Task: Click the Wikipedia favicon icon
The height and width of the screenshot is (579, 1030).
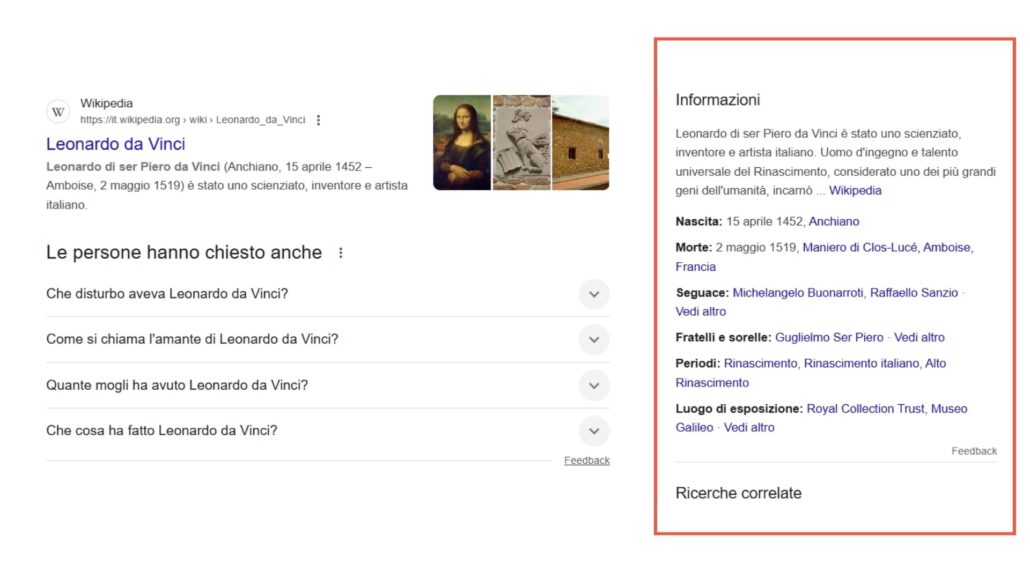Action: click(58, 112)
